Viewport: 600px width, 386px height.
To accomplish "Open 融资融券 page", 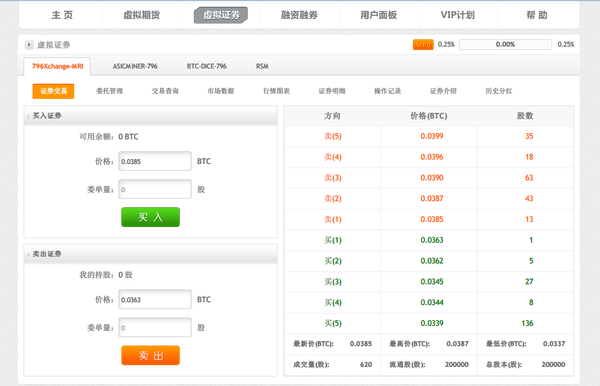I will tap(299, 15).
